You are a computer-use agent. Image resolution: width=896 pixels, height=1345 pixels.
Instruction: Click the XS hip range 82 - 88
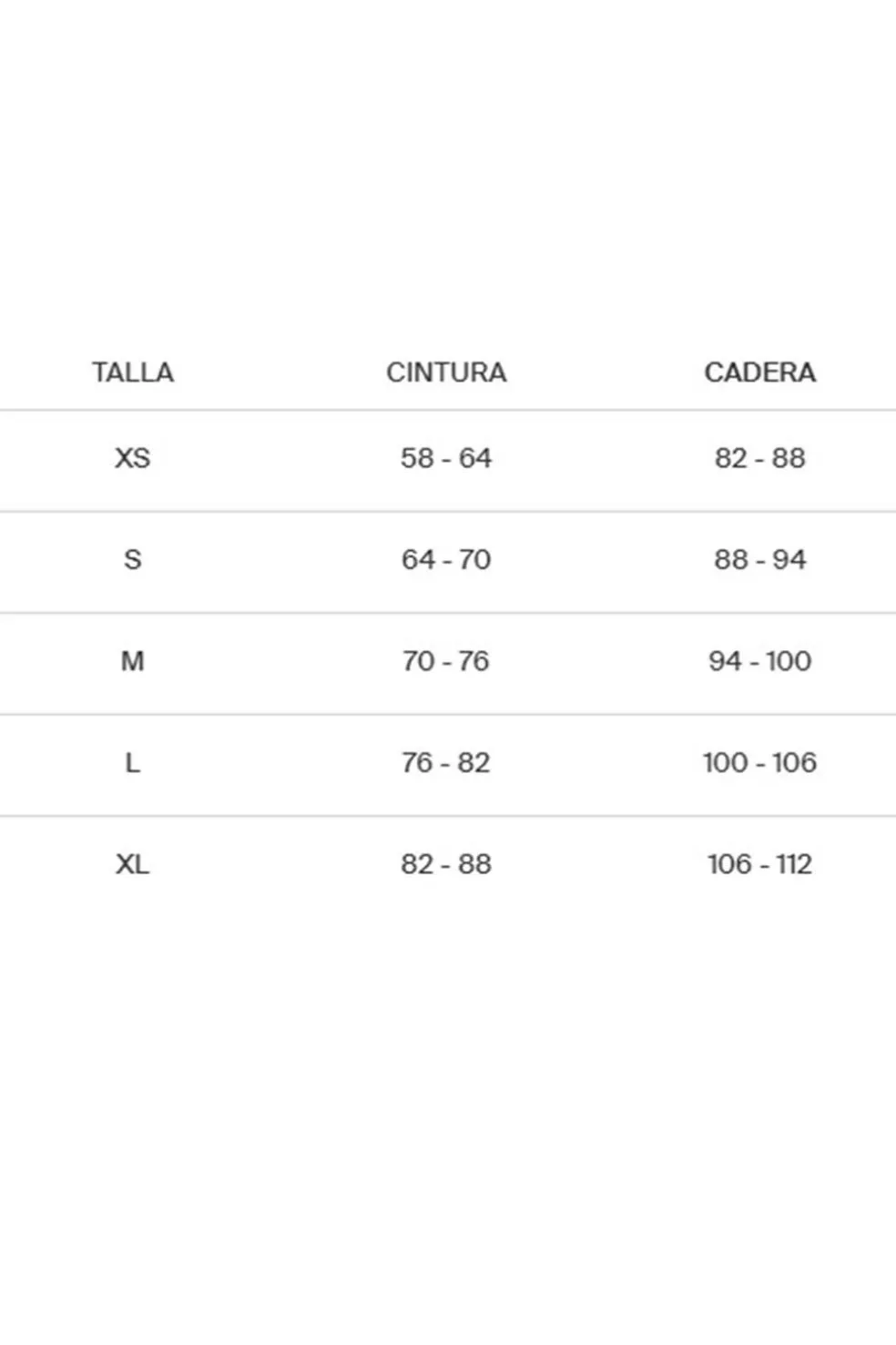coord(759,458)
